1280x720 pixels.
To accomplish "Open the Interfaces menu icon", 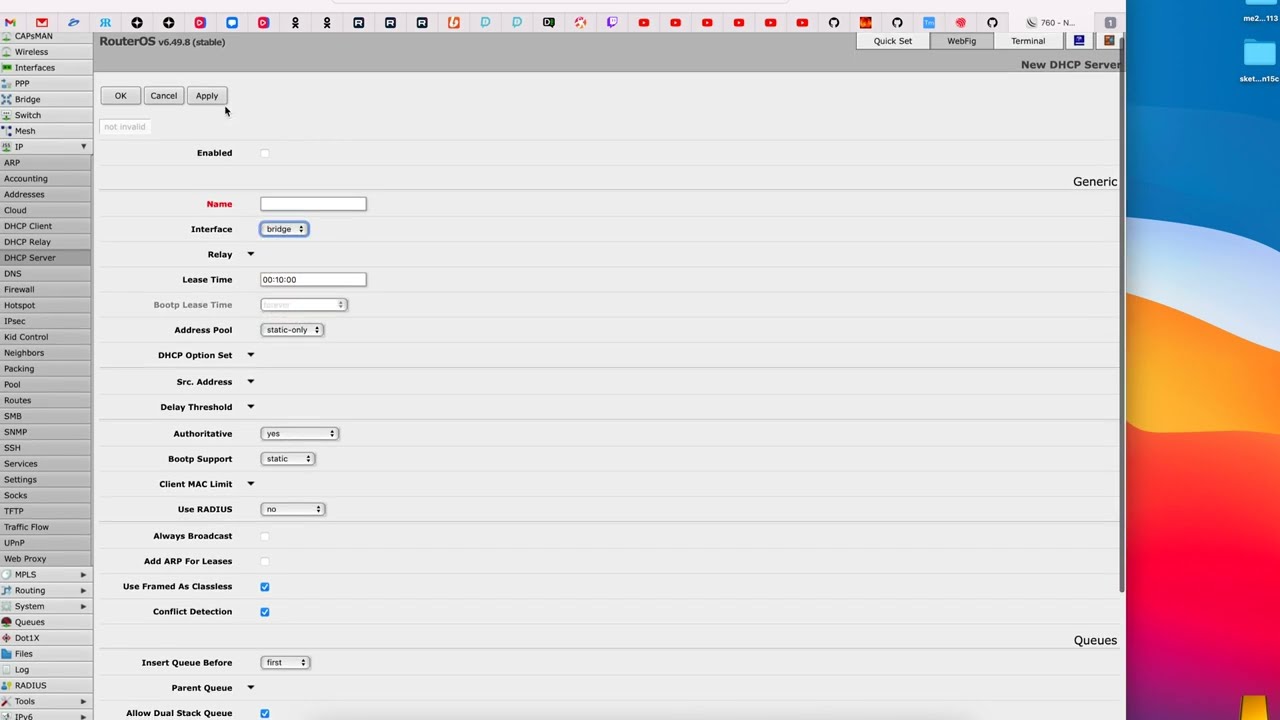I will tap(7, 68).
